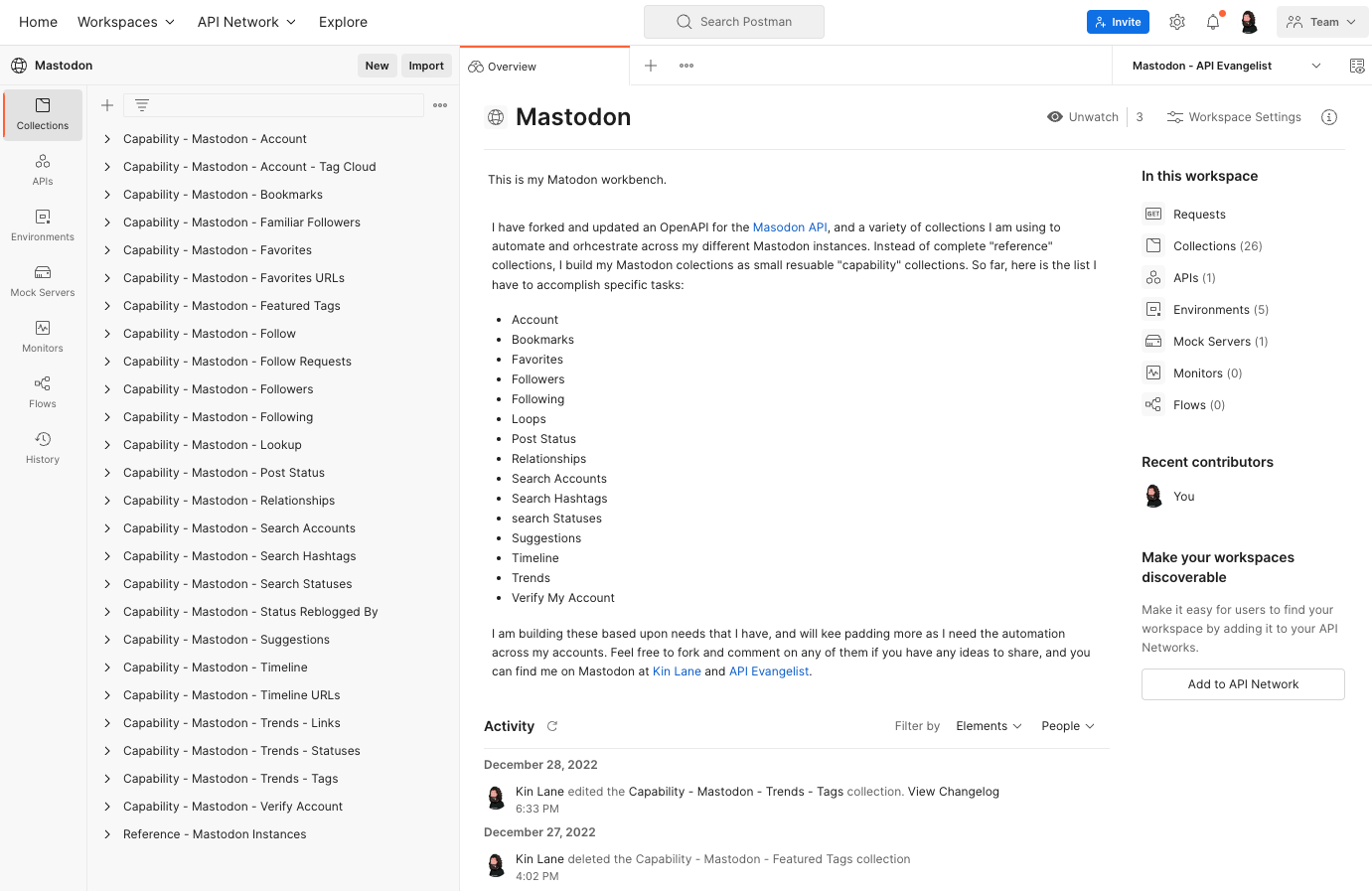1372x891 pixels.
Task: Refresh the Activity feed
Action: [x=552, y=726]
